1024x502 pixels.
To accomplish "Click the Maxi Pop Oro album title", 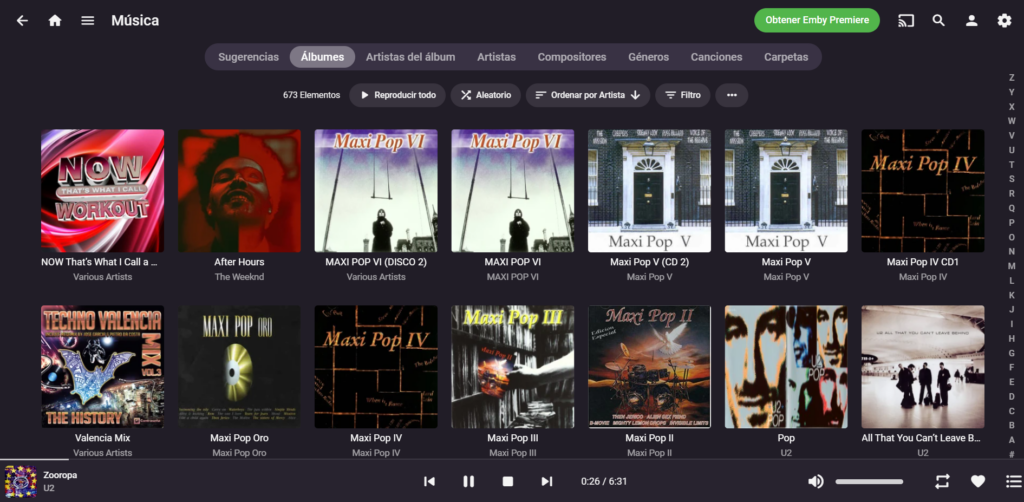I will pyautogui.click(x=240, y=438).
